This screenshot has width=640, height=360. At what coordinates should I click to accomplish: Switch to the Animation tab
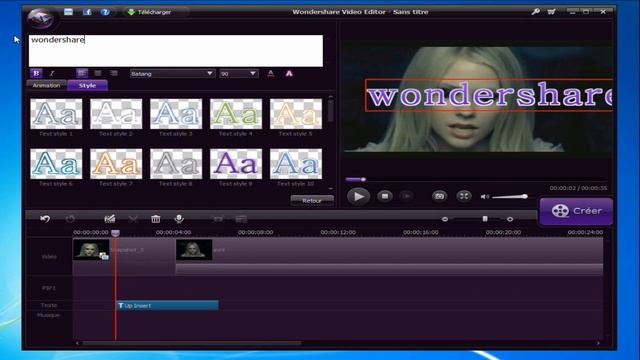pos(46,85)
